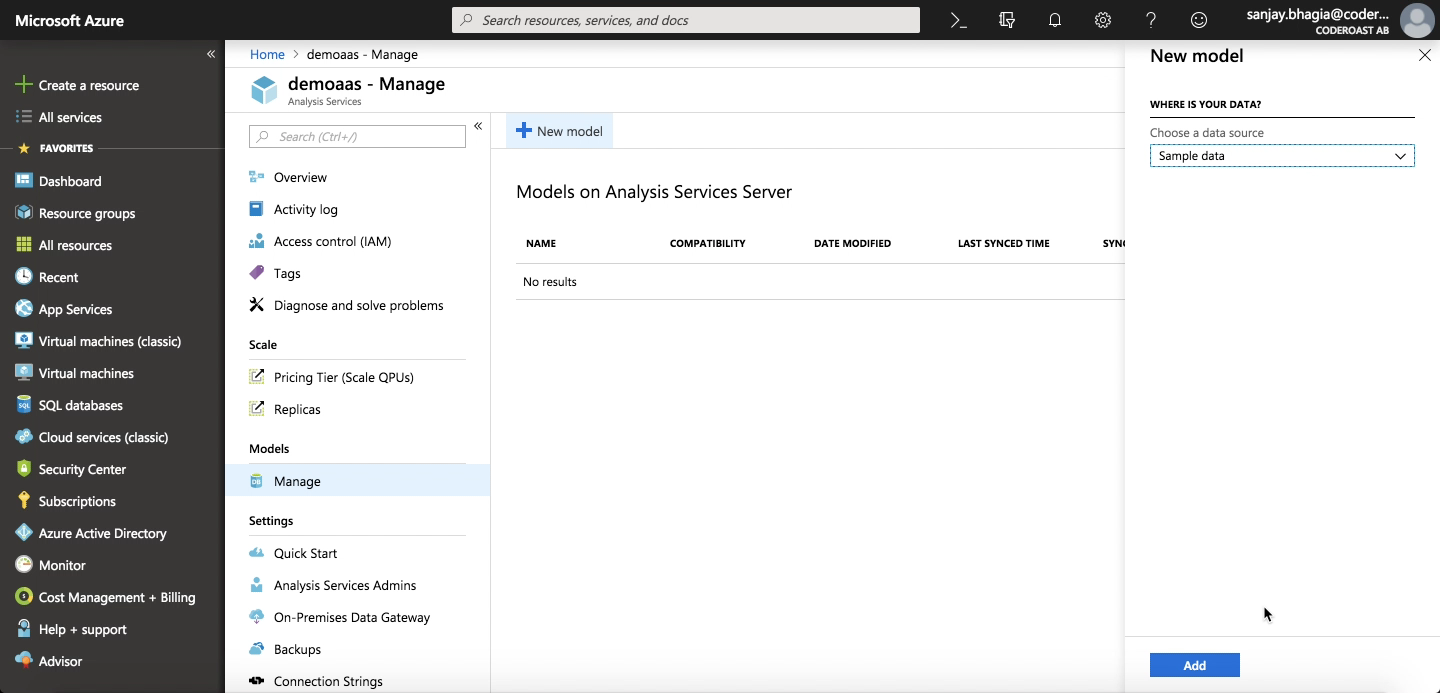This screenshot has width=1440, height=693.
Task: Open the notifications bell
Action: tap(1054, 20)
